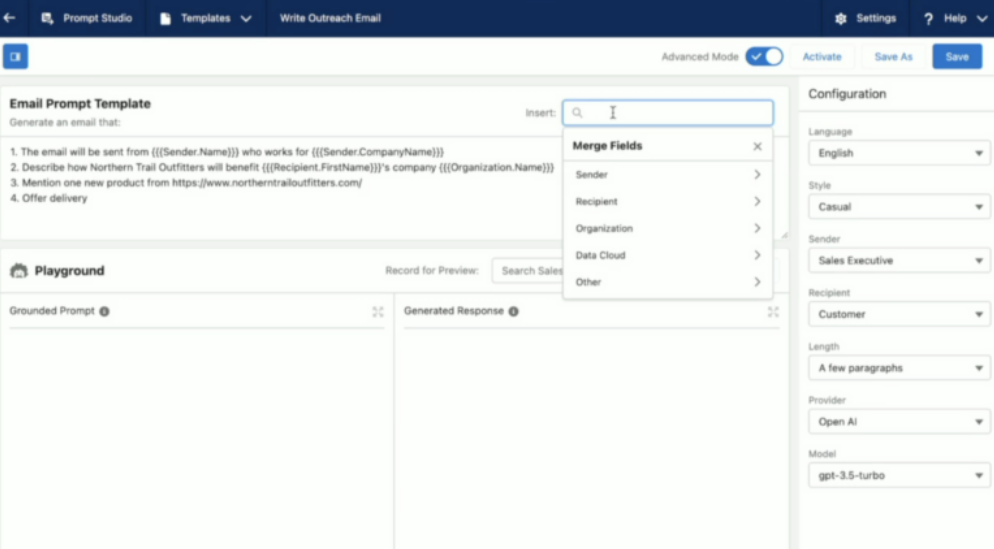The width and height of the screenshot is (994, 549).
Task: Select Data Cloud in Merge Fields
Action: [x=667, y=255]
